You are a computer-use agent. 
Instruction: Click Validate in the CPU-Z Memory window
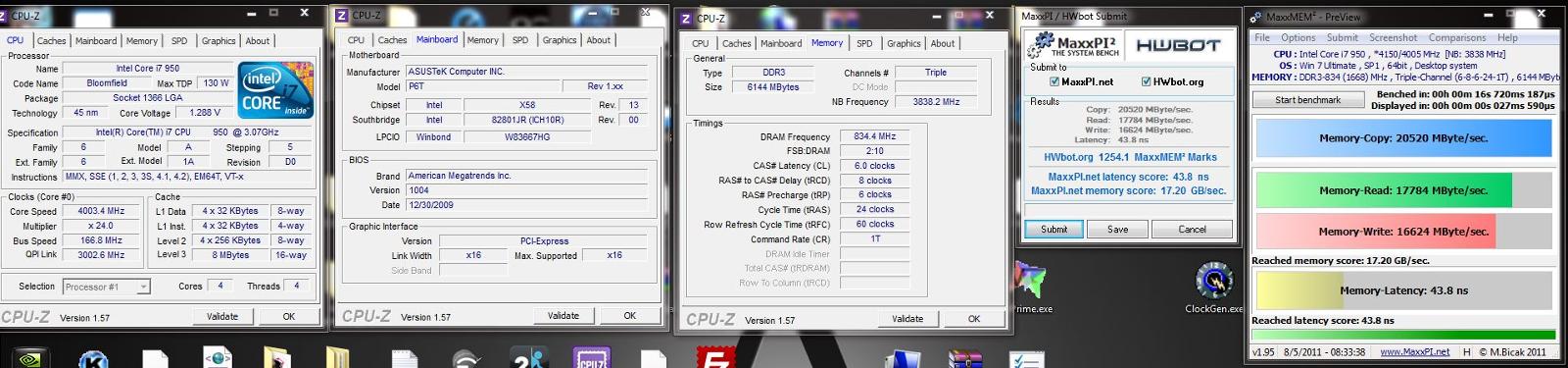tap(907, 318)
